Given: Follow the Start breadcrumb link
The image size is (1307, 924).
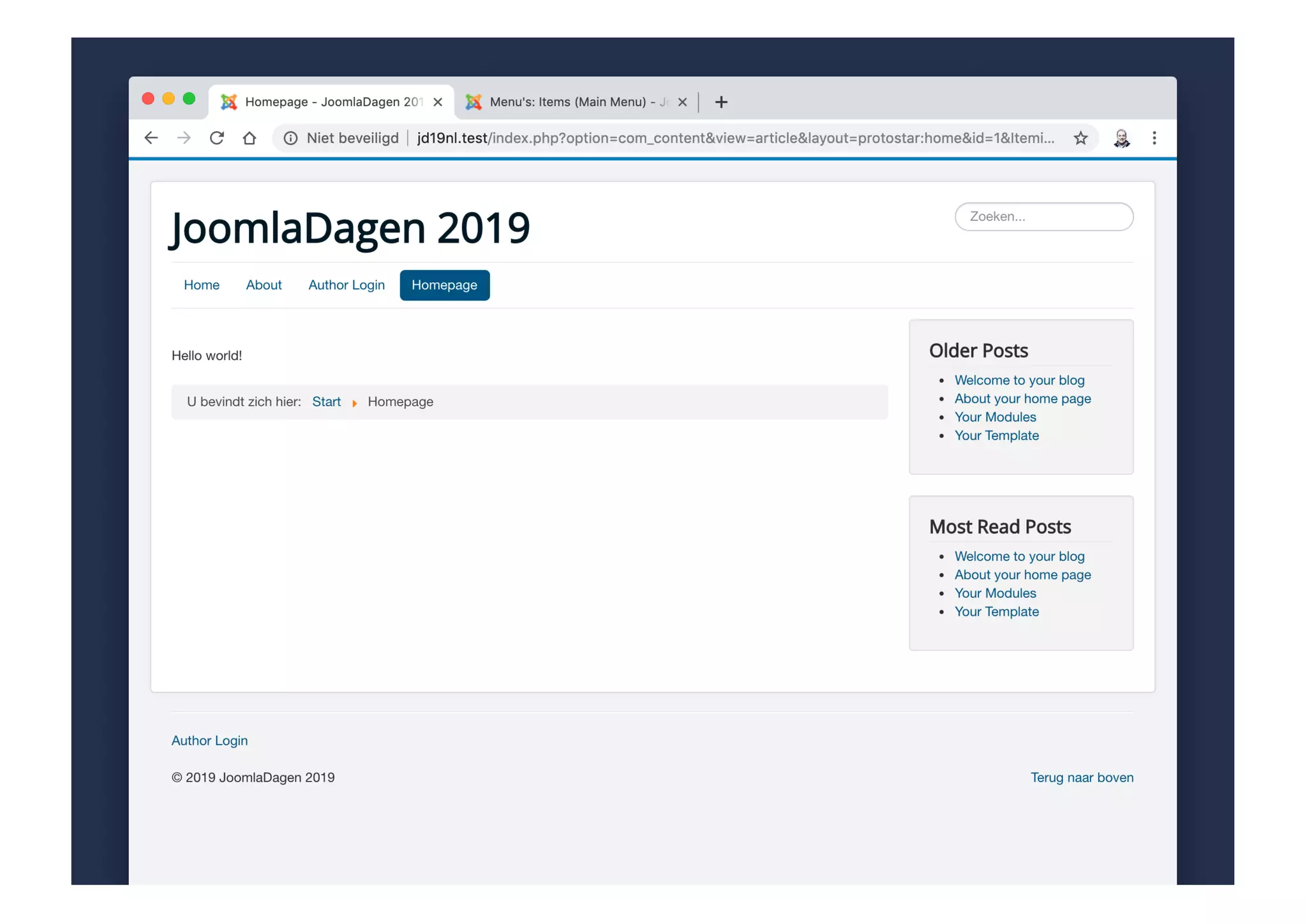Looking at the screenshot, I should click(x=326, y=401).
